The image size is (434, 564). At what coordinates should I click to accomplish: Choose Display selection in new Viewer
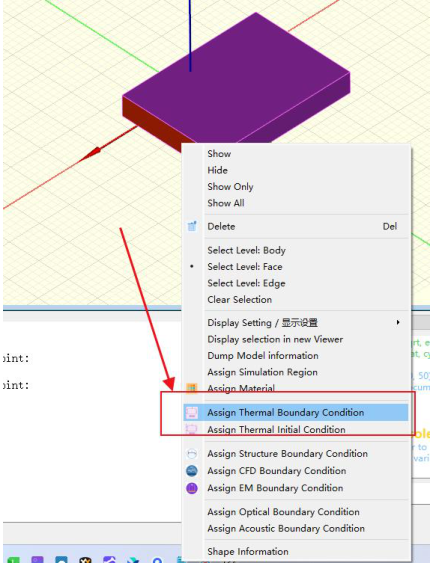[296, 339]
